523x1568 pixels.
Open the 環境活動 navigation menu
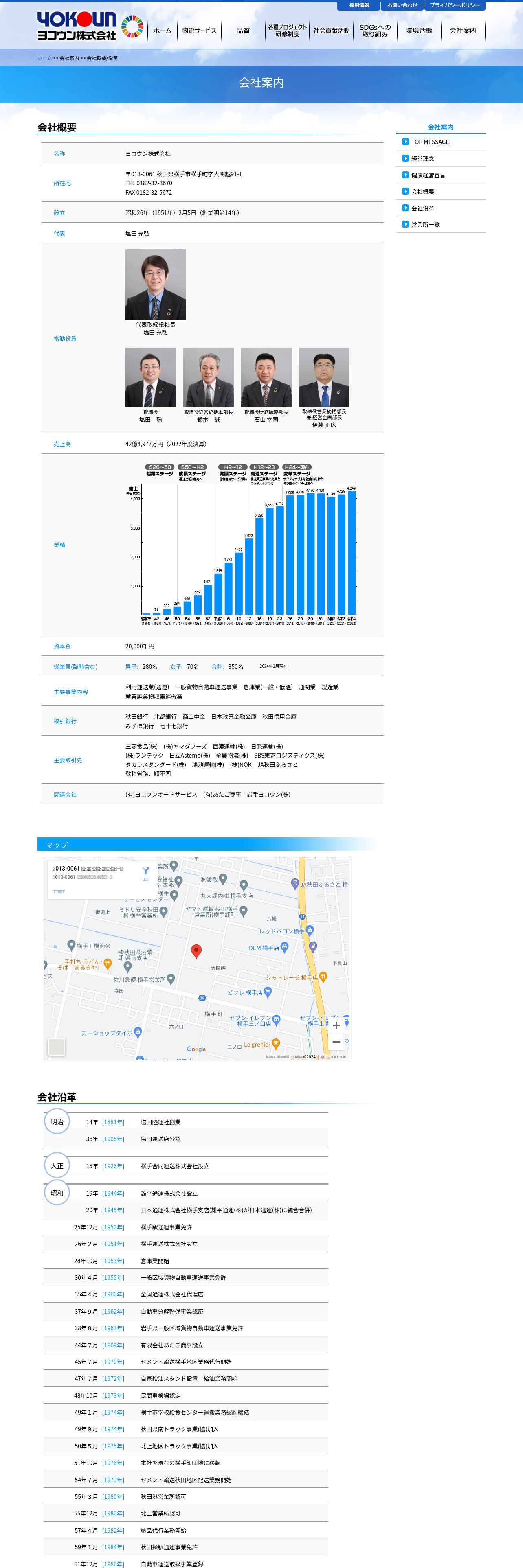pos(419,31)
